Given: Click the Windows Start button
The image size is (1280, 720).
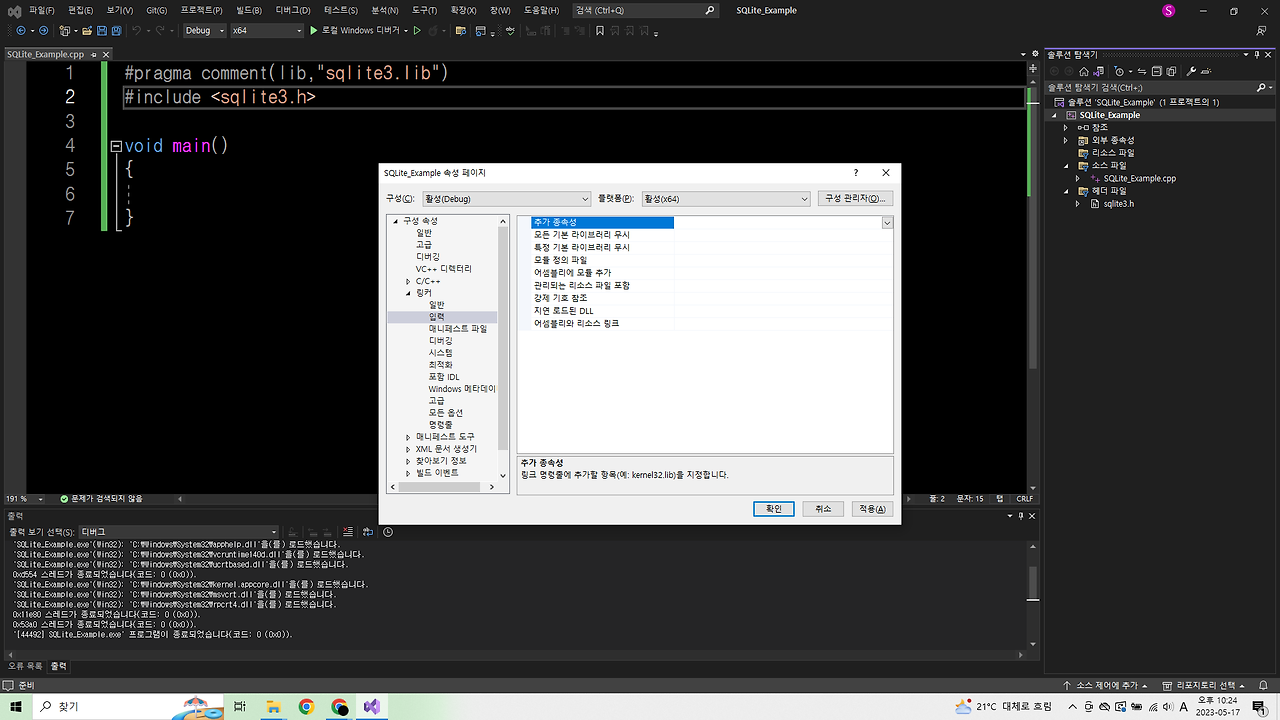Looking at the screenshot, I should (16, 707).
